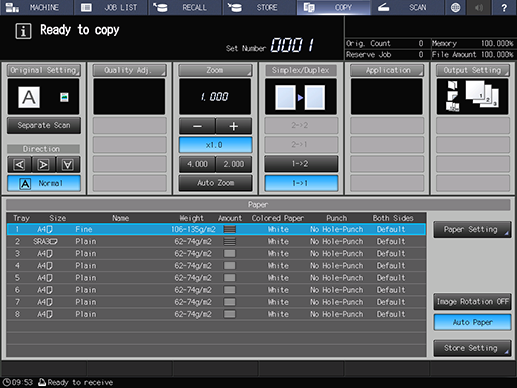Screen dimensions: 517x388
Task: Select tray 4 Plain paper row
Action: point(216,266)
